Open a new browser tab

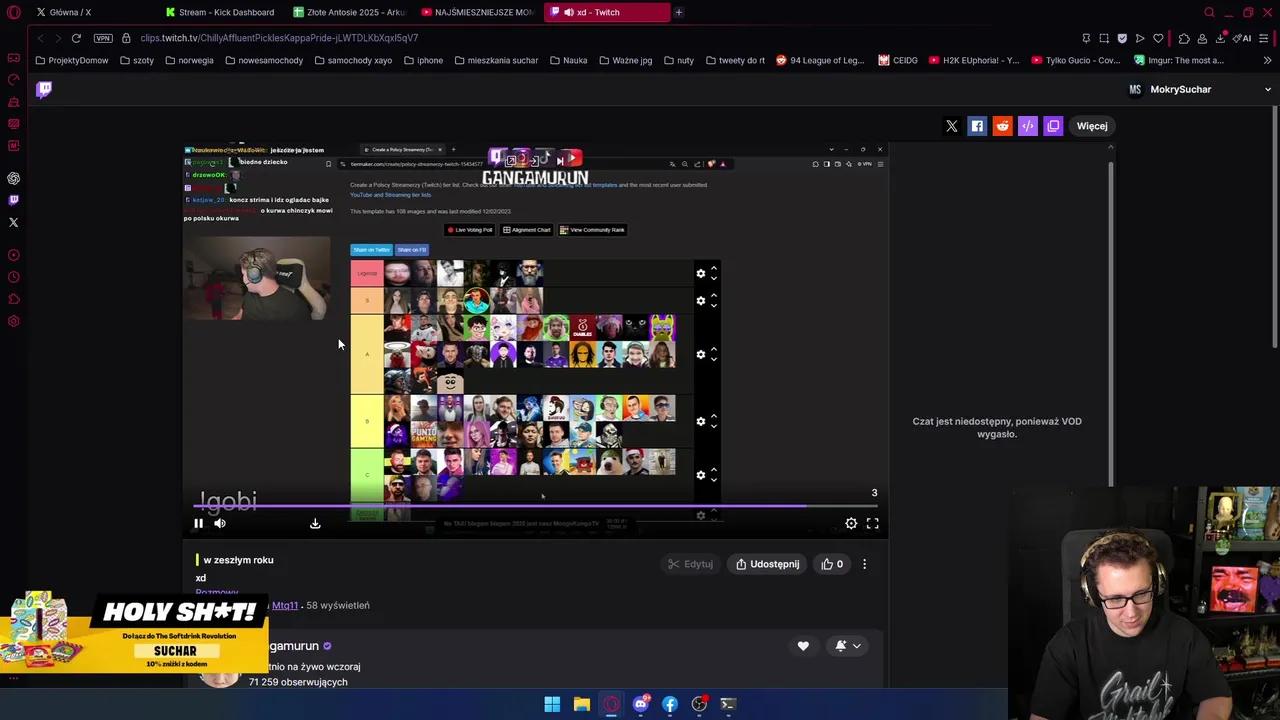678,12
